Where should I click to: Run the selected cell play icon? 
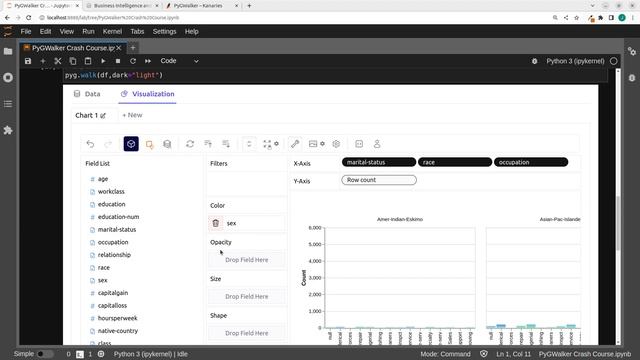coord(103,61)
